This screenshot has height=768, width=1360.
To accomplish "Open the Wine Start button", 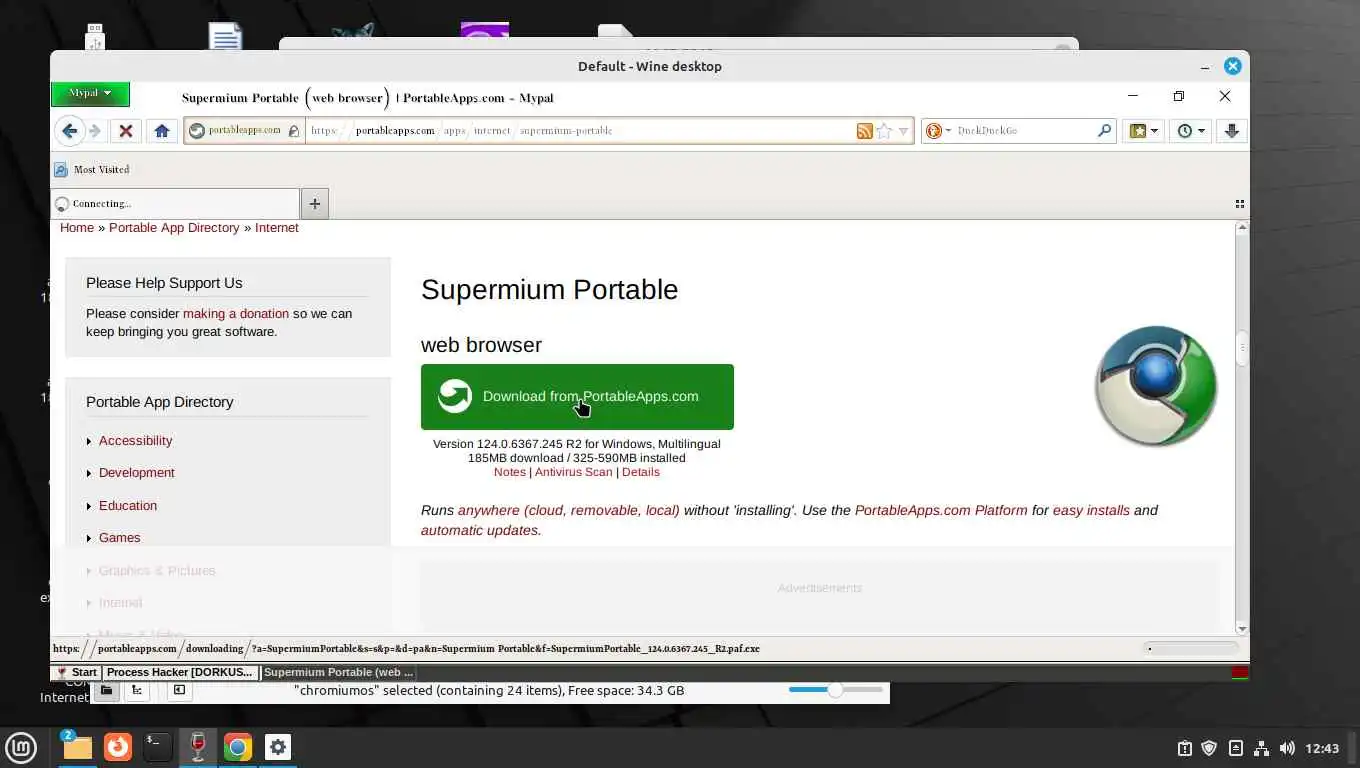I will tap(77, 673).
